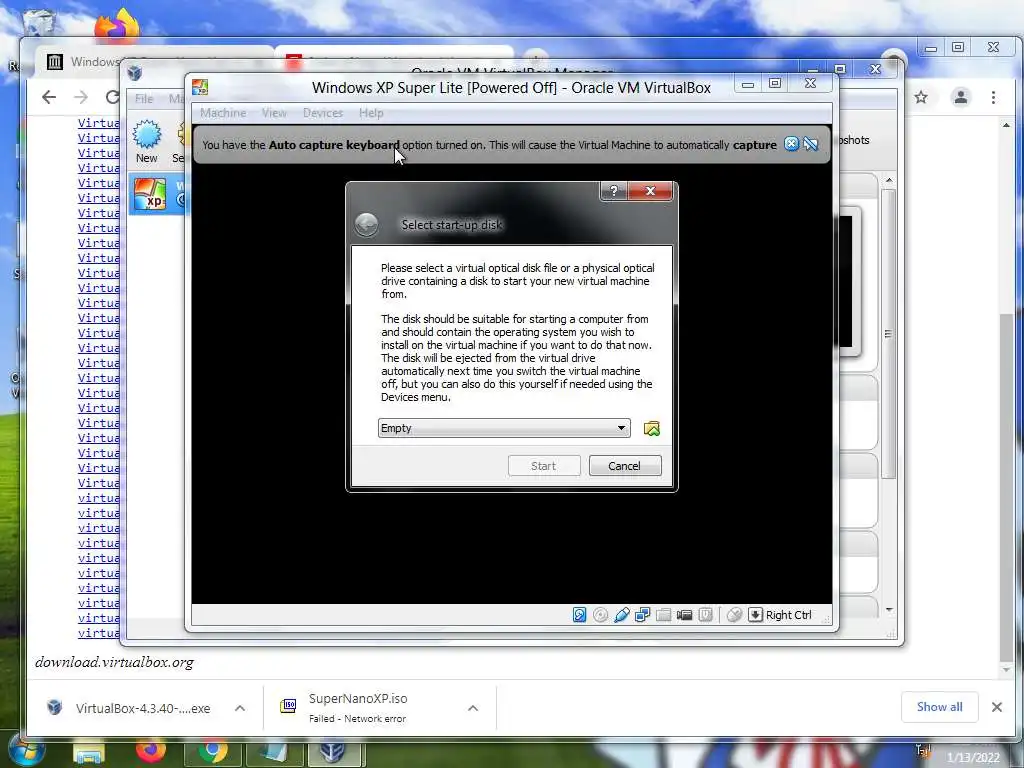The image size is (1024, 768).
Task: Open Firefox desktop shortcut icon
Action: click(118, 25)
